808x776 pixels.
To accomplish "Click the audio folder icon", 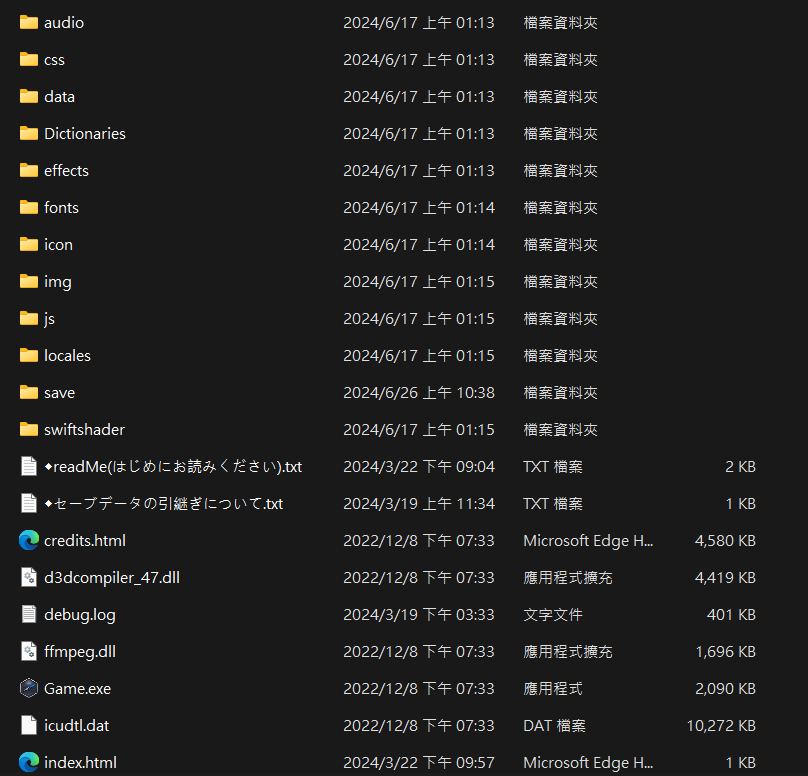I will [x=28, y=22].
